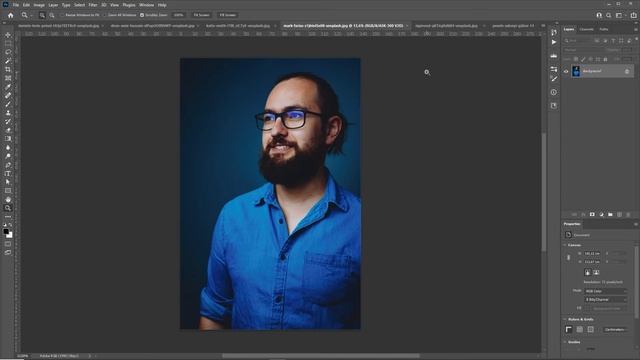
Task: Click the Search icon at top right
Action: [609, 15]
